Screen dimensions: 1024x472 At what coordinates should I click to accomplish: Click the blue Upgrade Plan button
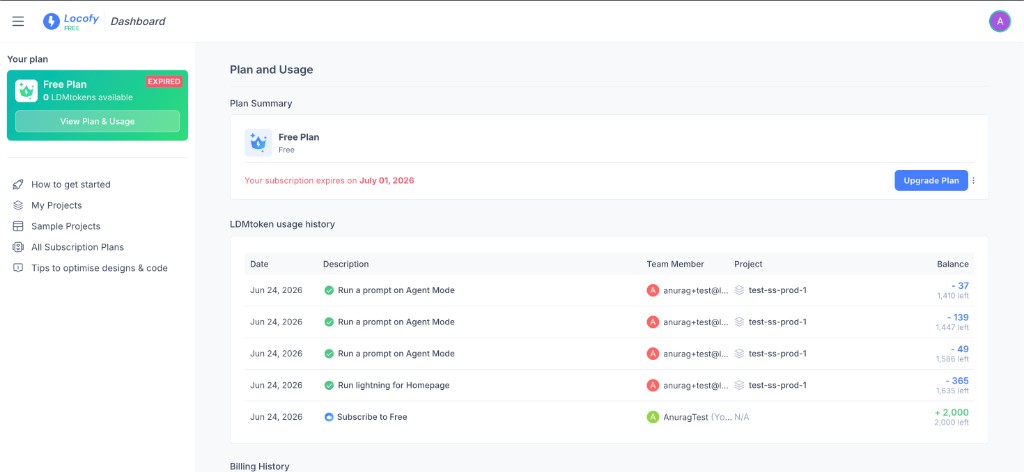(x=931, y=180)
